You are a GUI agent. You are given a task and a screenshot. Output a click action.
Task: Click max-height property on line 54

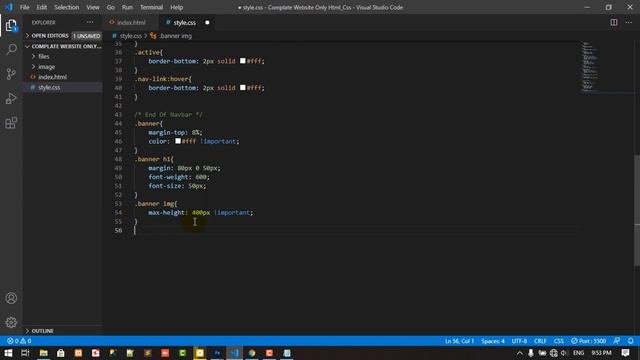(167, 213)
